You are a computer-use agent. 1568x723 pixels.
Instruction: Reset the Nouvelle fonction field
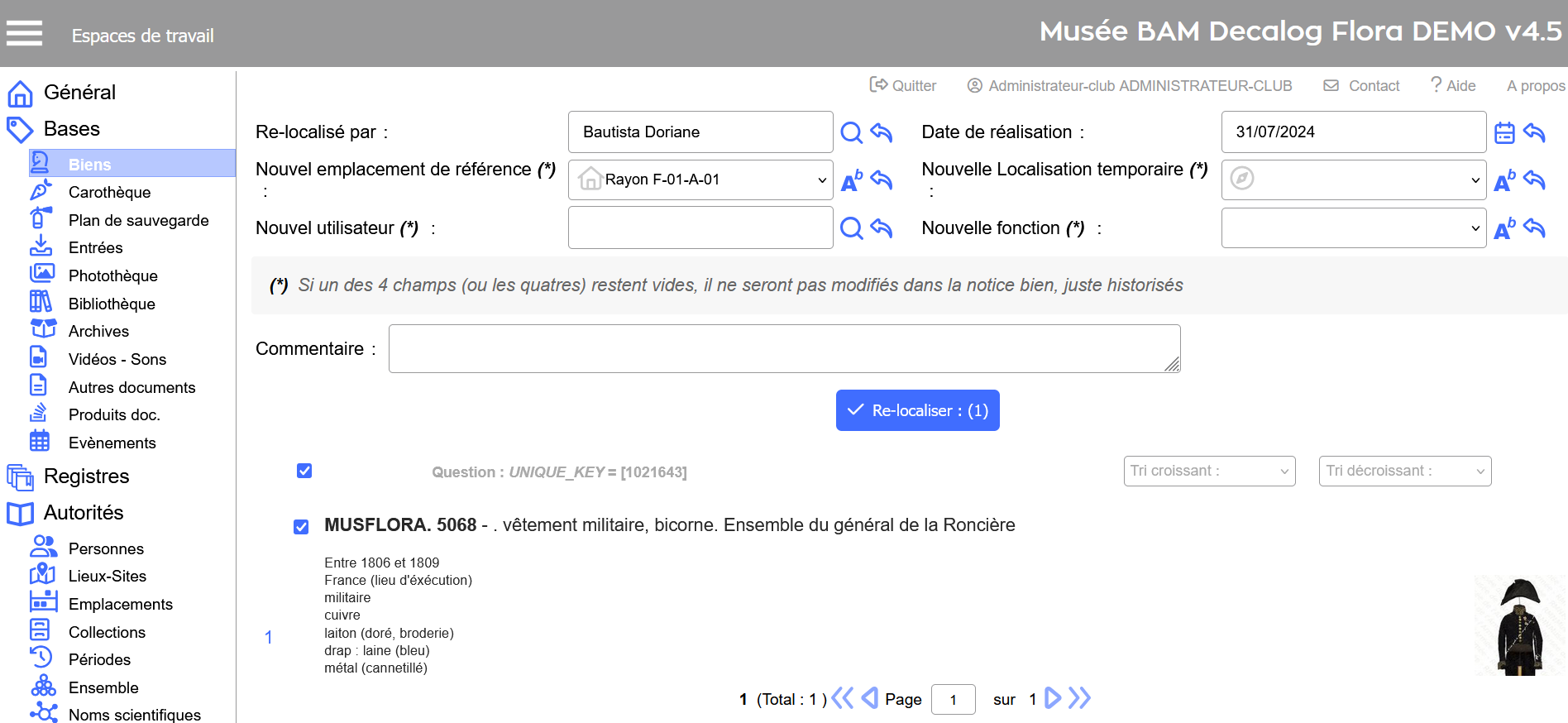point(1534,228)
